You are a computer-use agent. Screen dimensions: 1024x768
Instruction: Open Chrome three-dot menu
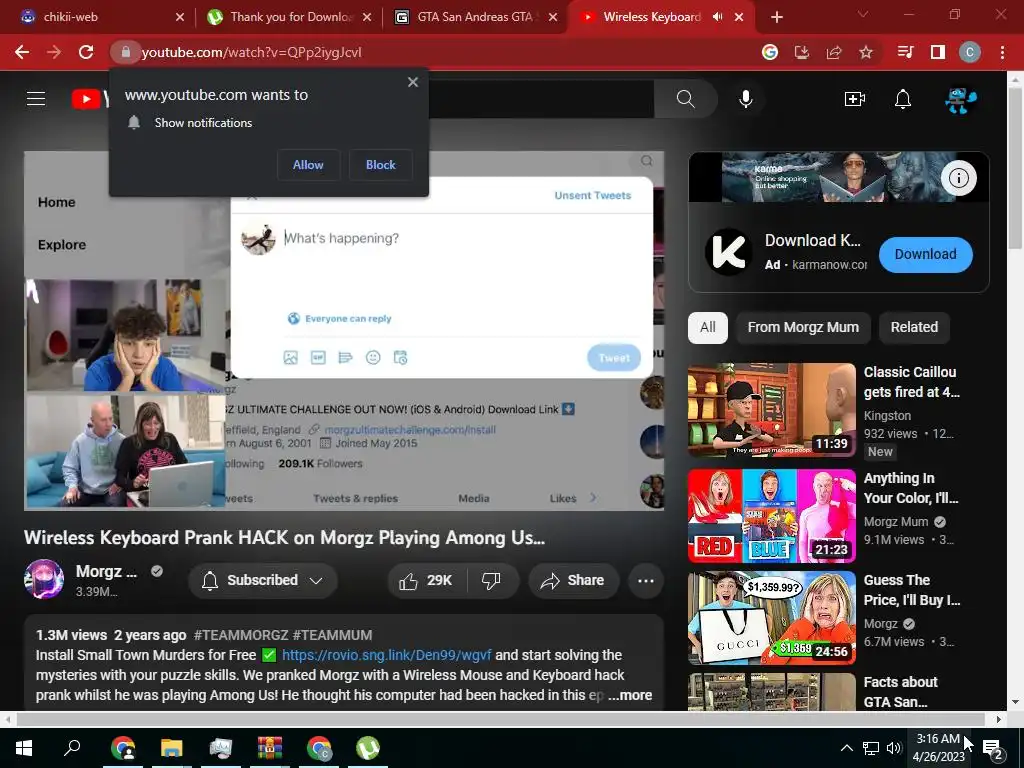coord(1002,52)
